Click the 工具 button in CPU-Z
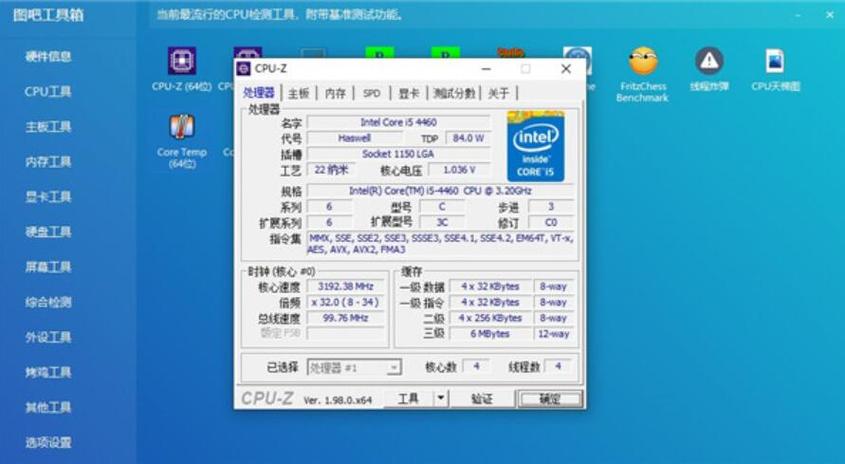This screenshot has width=845, height=464. click(x=408, y=399)
